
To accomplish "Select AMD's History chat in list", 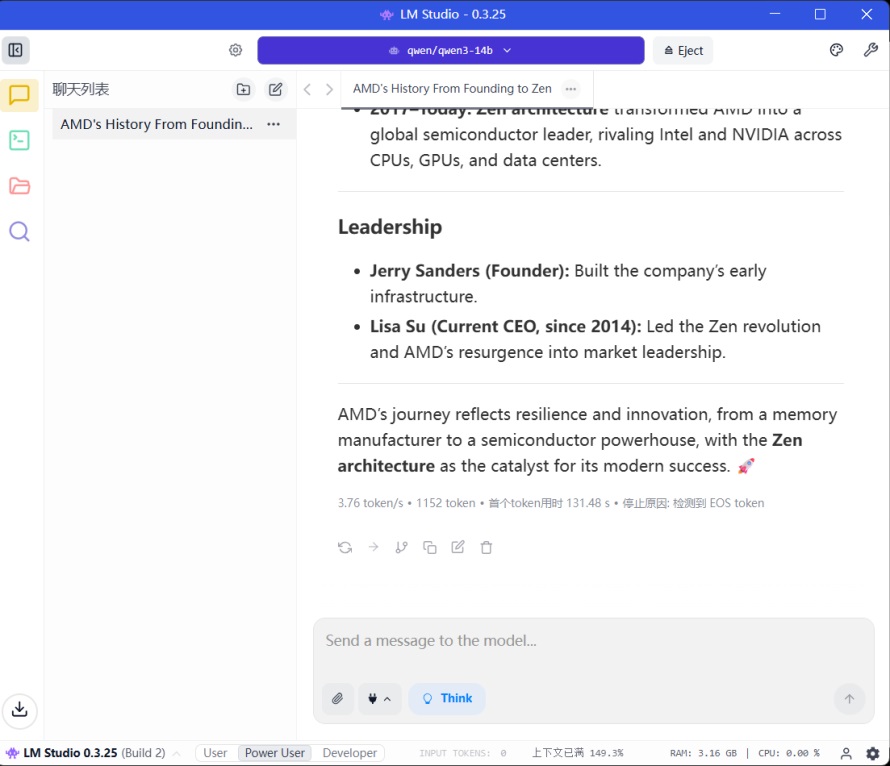I will 156,124.
